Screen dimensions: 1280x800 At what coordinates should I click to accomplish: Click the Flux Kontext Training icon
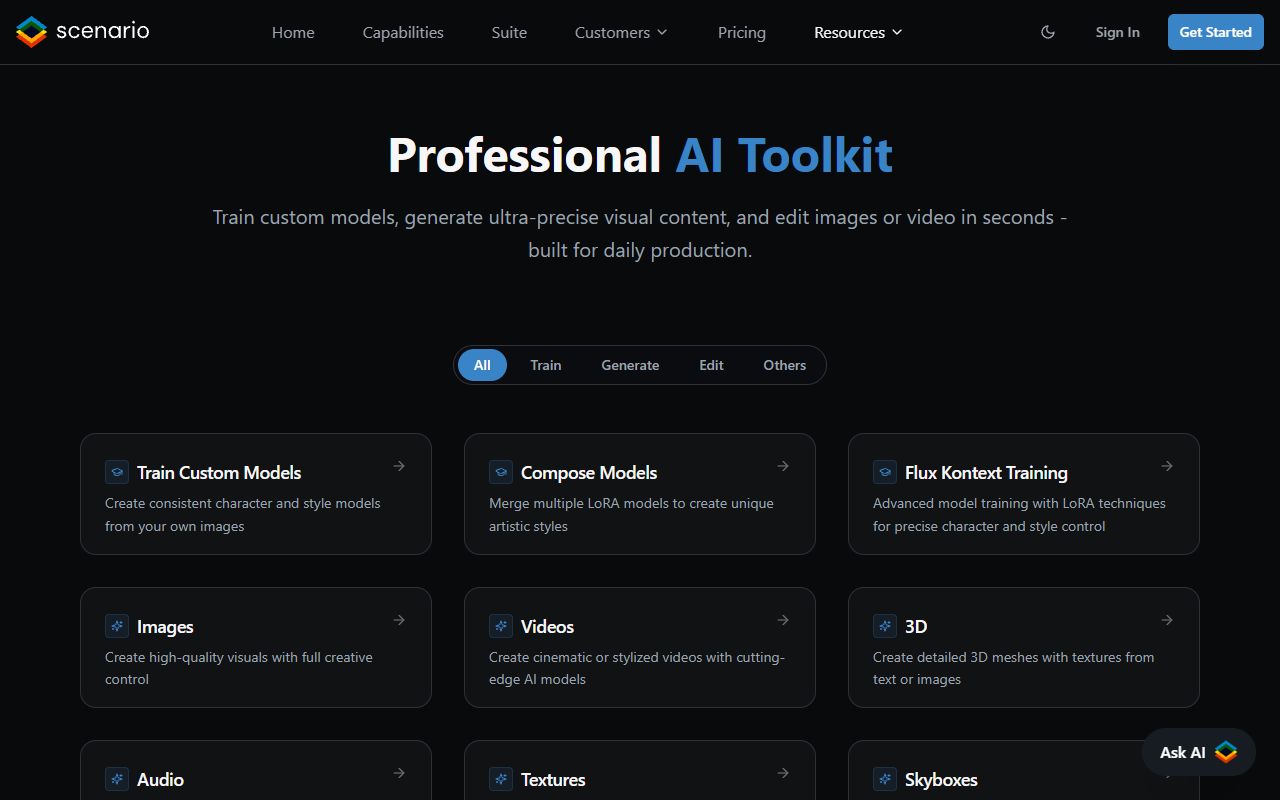[884, 471]
